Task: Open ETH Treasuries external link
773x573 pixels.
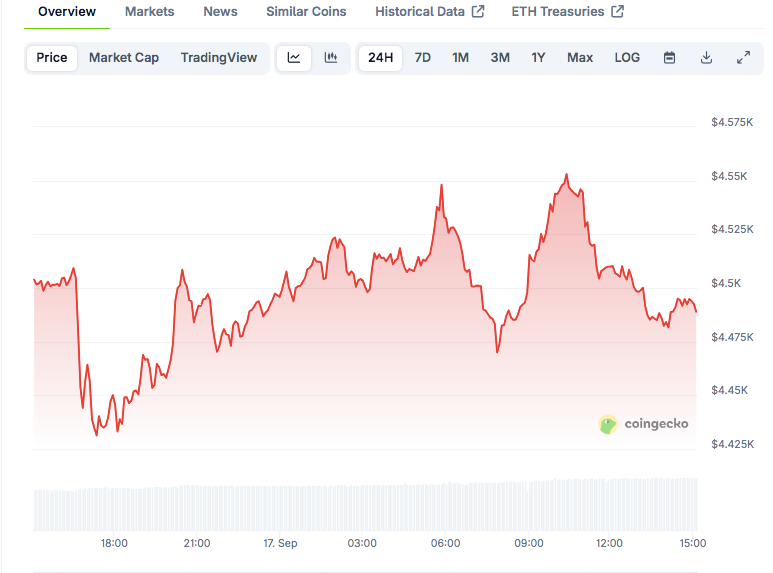Action: pos(567,12)
